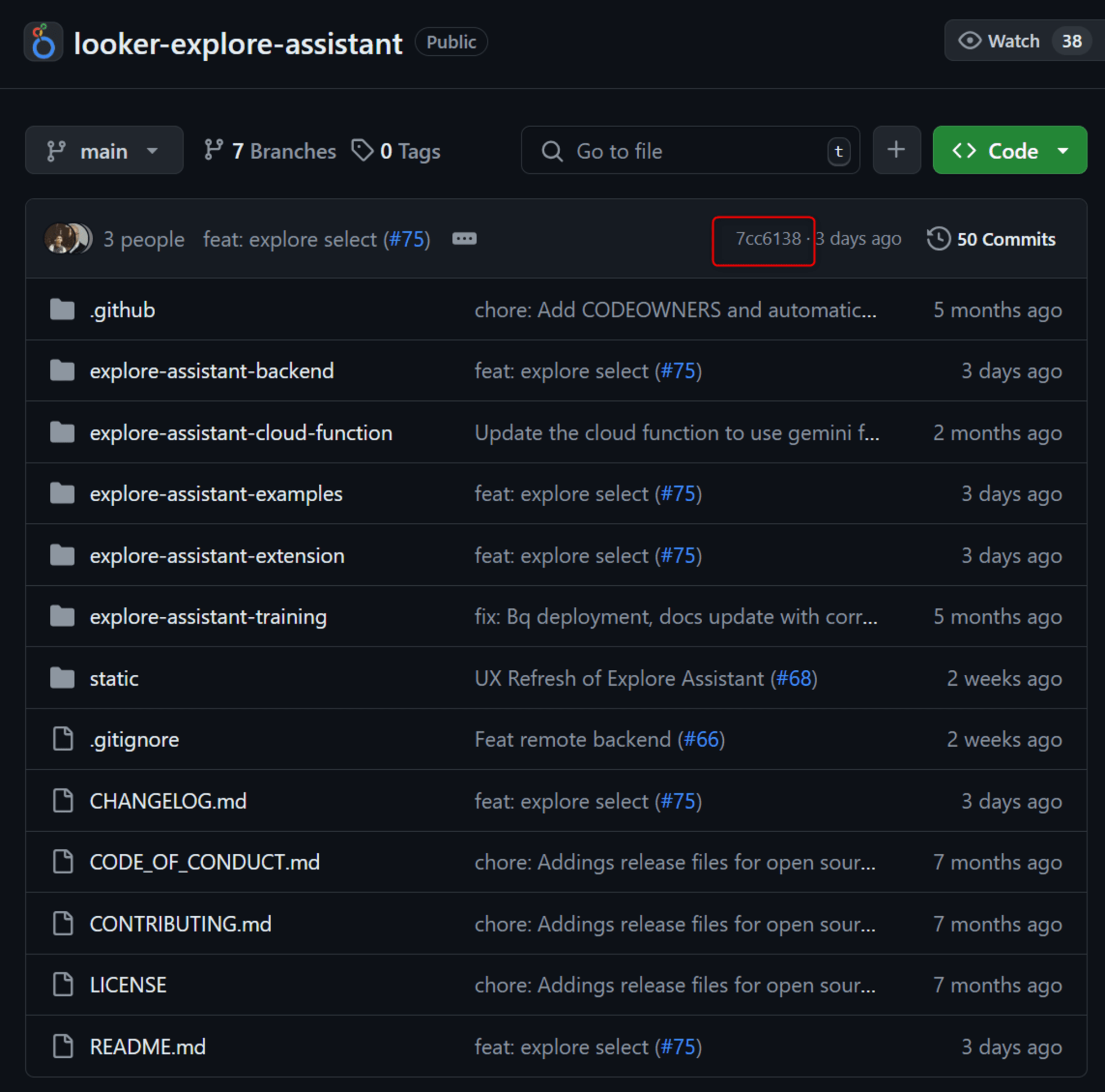
Task: Click the git branch icon in main selector
Action: pyautogui.click(x=56, y=151)
